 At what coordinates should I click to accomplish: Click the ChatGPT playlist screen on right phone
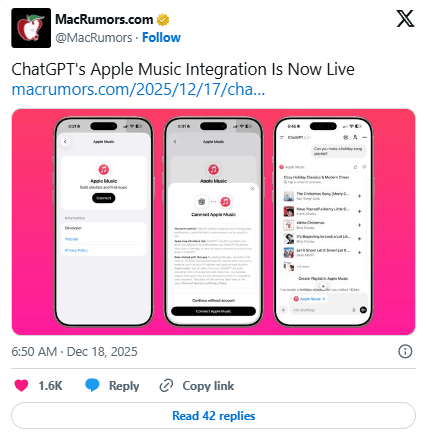323,222
